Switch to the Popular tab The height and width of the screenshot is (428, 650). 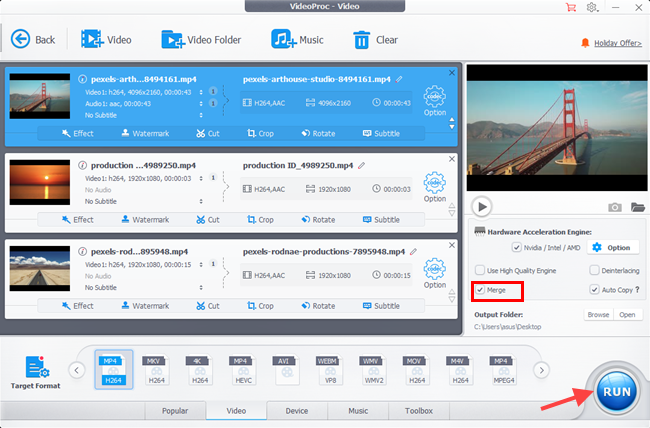[x=175, y=411]
